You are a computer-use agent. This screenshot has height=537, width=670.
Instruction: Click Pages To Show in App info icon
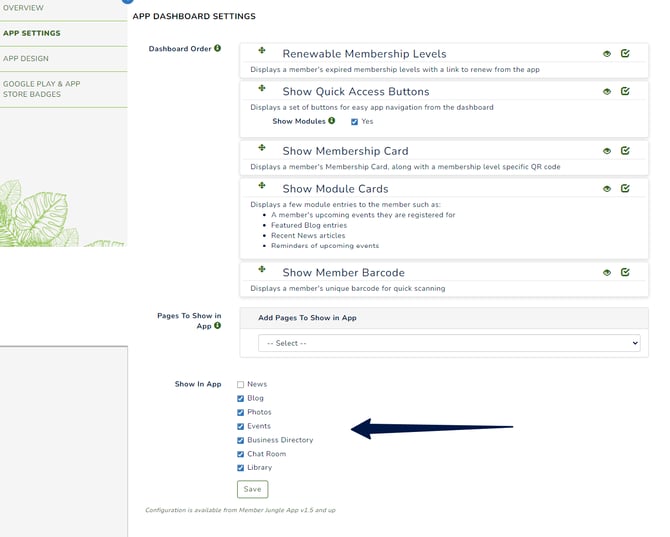coord(218,326)
